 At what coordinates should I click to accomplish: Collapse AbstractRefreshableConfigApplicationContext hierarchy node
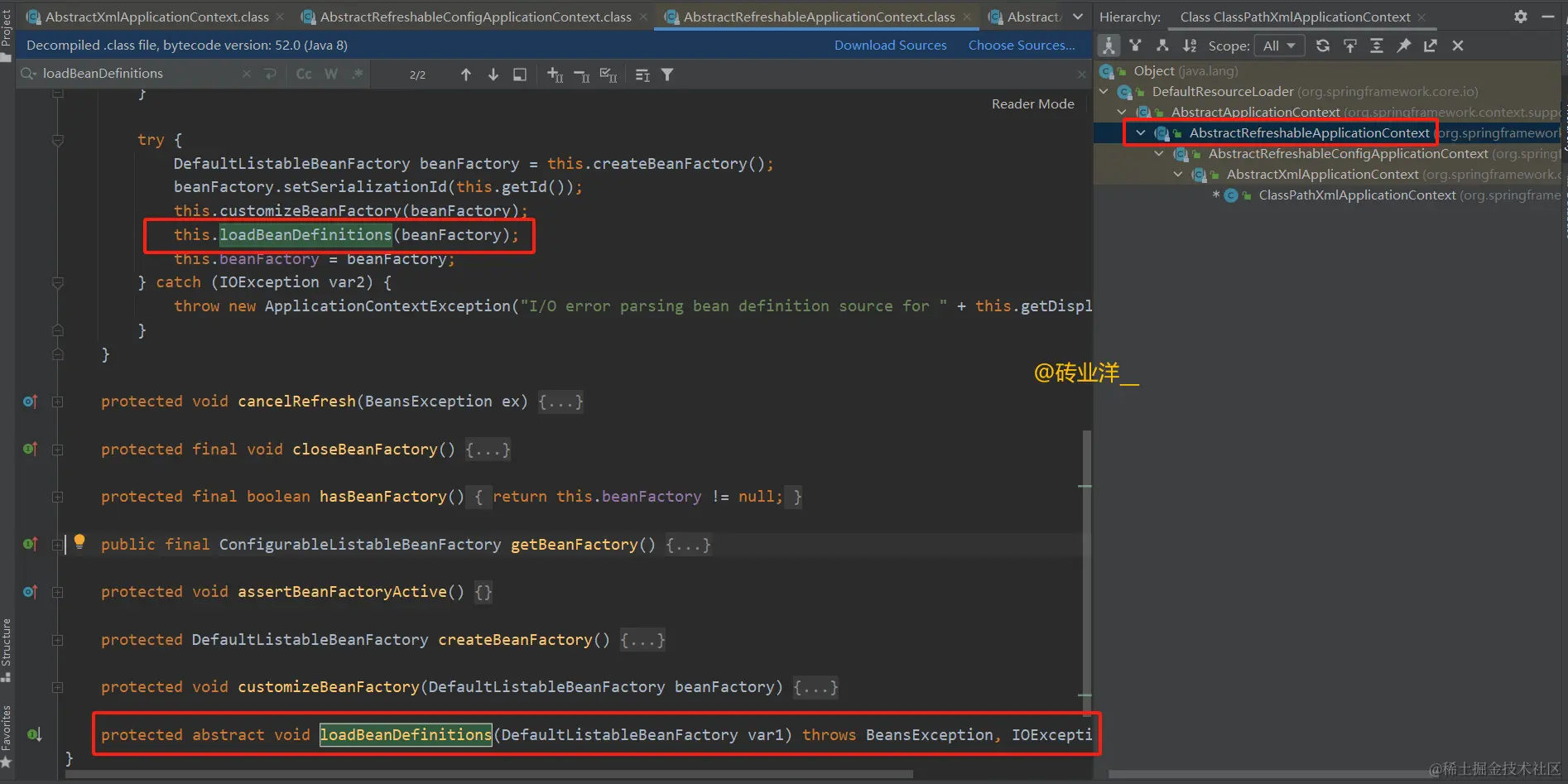(x=1159, y=153)
